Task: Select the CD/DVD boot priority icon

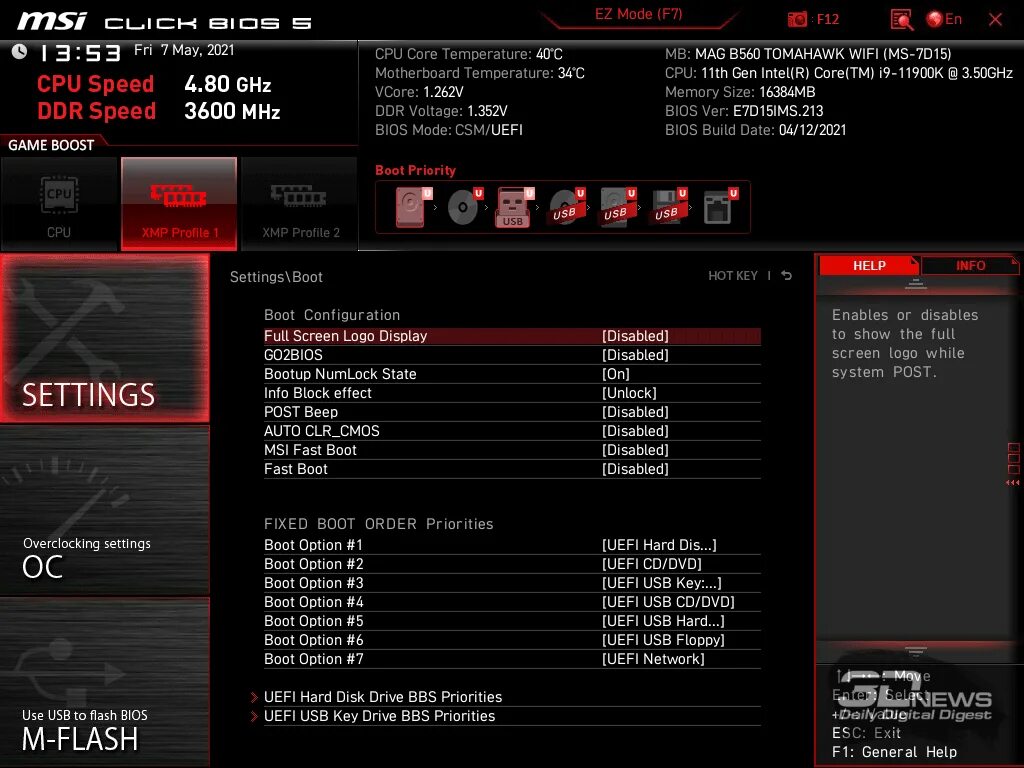Action: 465,207
